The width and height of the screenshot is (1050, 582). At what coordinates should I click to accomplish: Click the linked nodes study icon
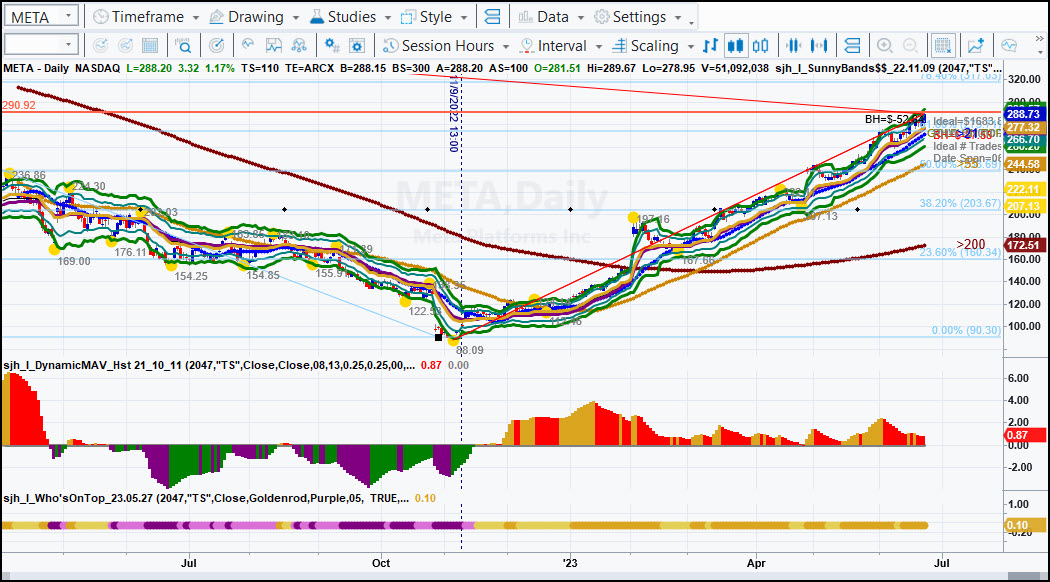[299, 46]
